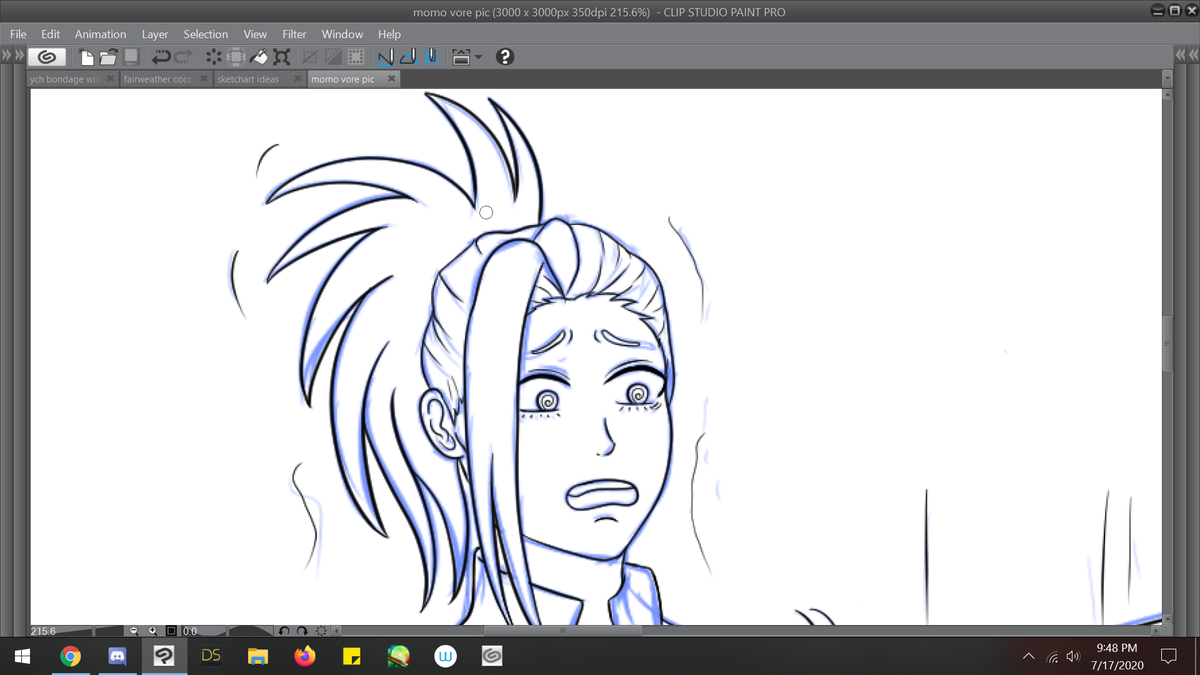
Task: Close the momo vore pic tab
Action: click(x=392, y=79)
